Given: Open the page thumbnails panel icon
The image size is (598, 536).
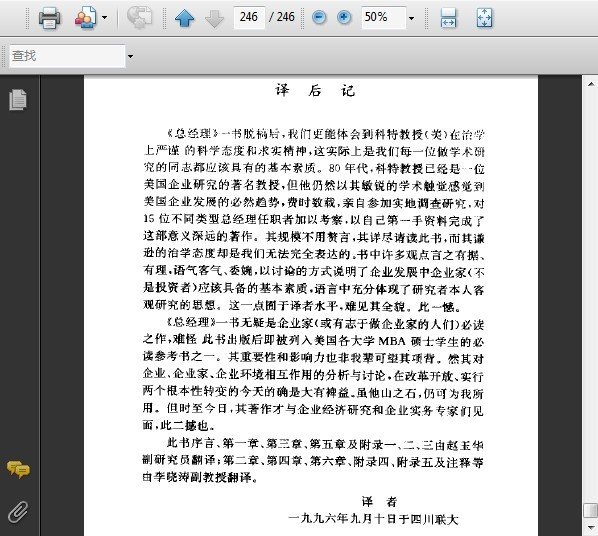Looking at the screenshot, I should (18, 100).
